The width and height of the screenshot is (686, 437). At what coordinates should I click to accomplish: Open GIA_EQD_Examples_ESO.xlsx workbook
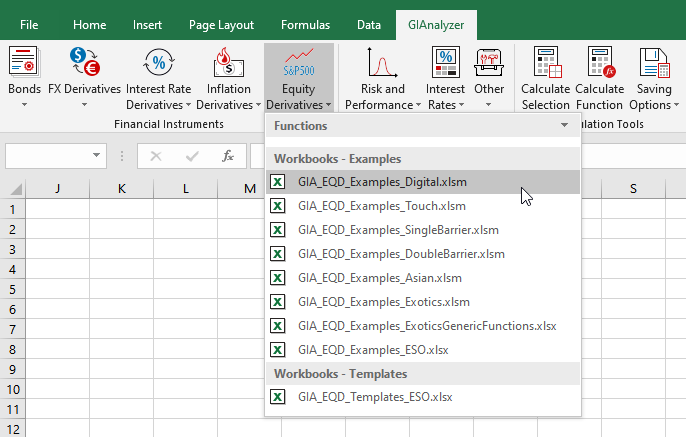[423, 350]
